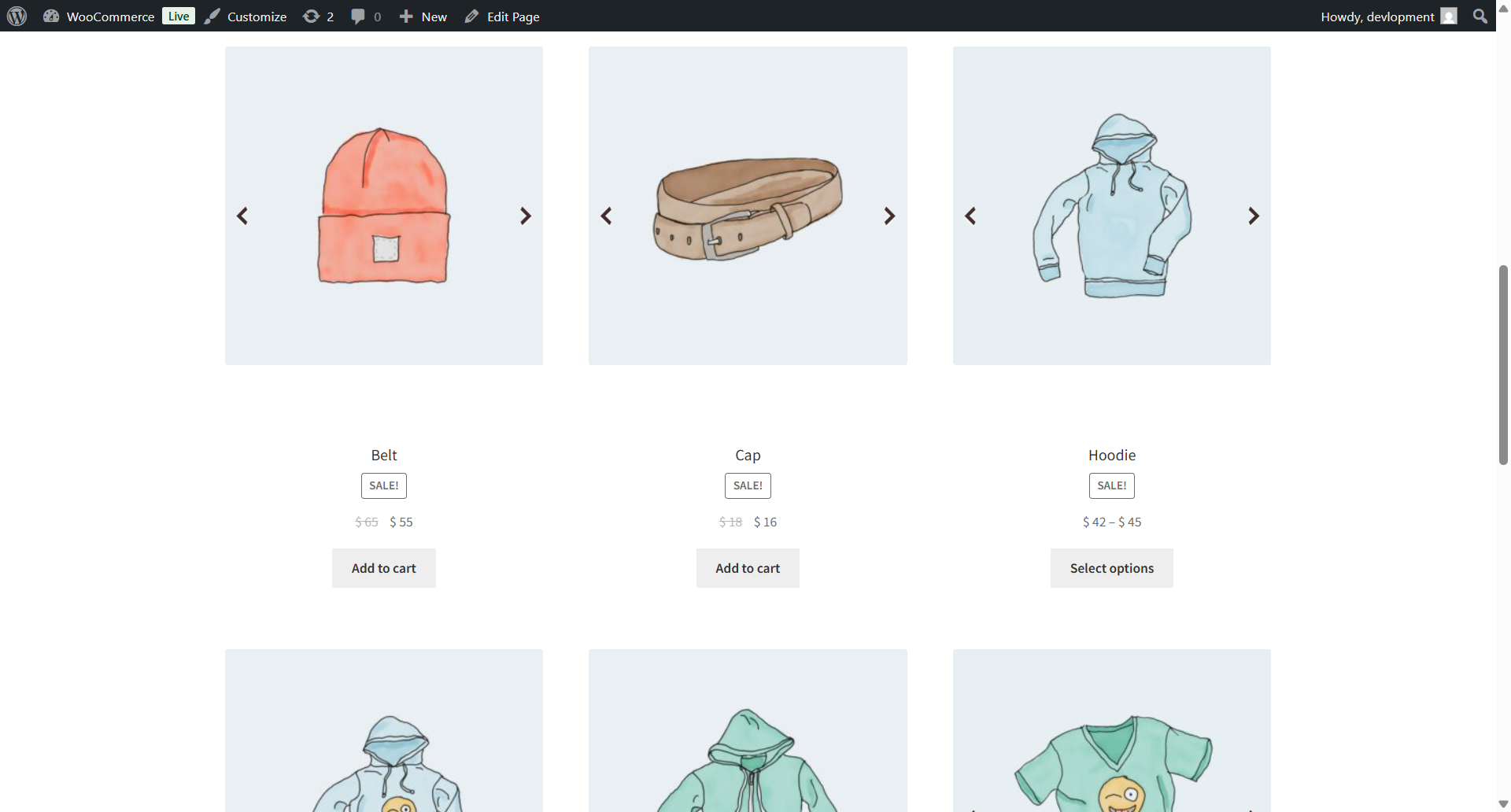Open the Customize link in admin bar
The width and height of the screenshot is (1511, 812).
click(246, 17)
